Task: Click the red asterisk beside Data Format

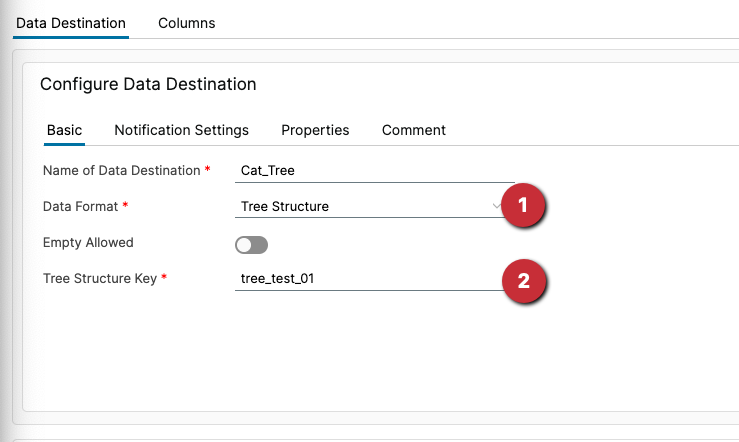Action: [x=126, y=206]
